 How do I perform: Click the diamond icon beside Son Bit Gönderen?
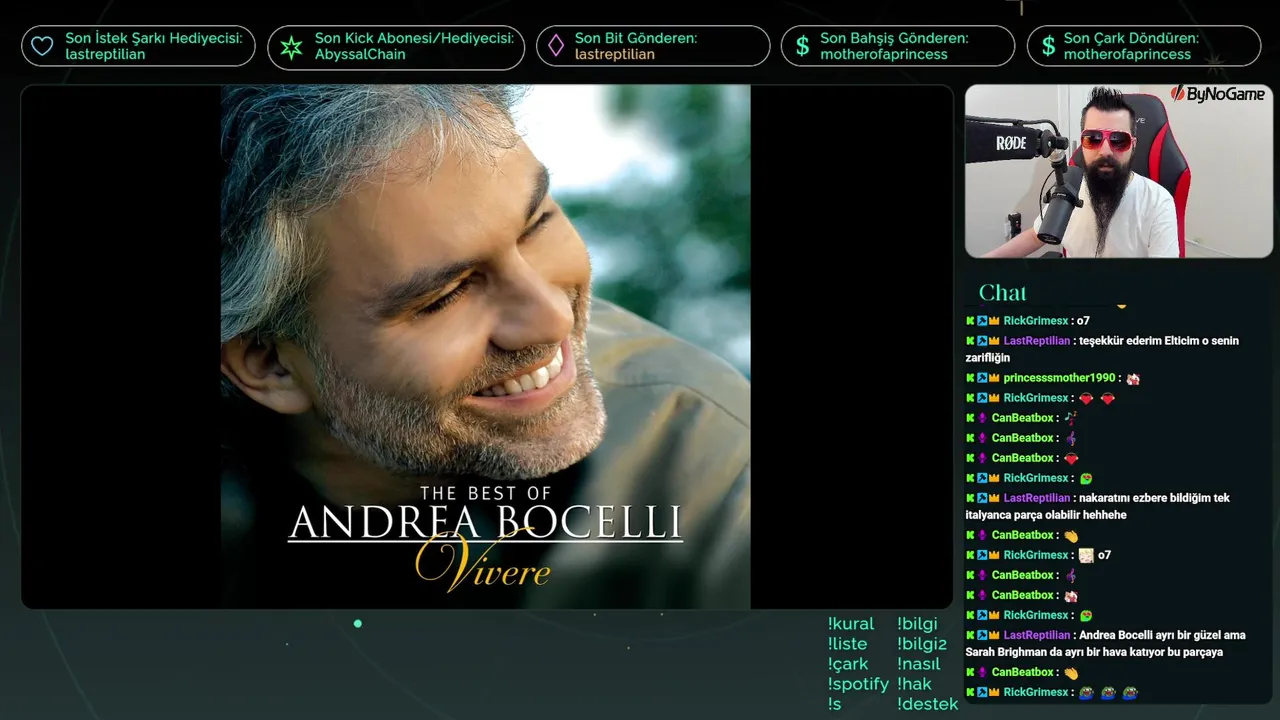coord(556,46)
